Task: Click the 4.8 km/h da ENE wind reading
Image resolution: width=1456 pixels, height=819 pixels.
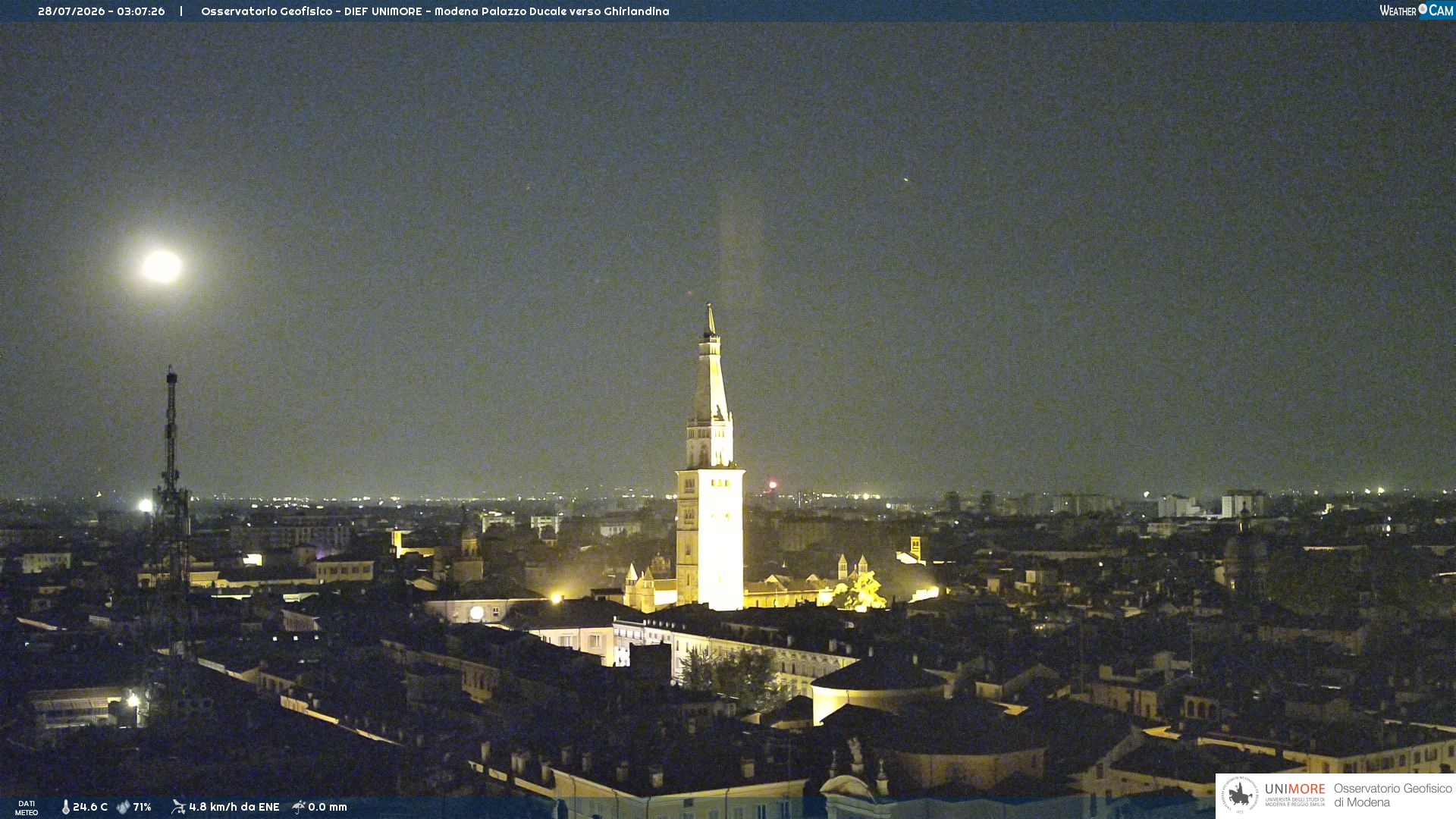Action: tap(234, 807)
